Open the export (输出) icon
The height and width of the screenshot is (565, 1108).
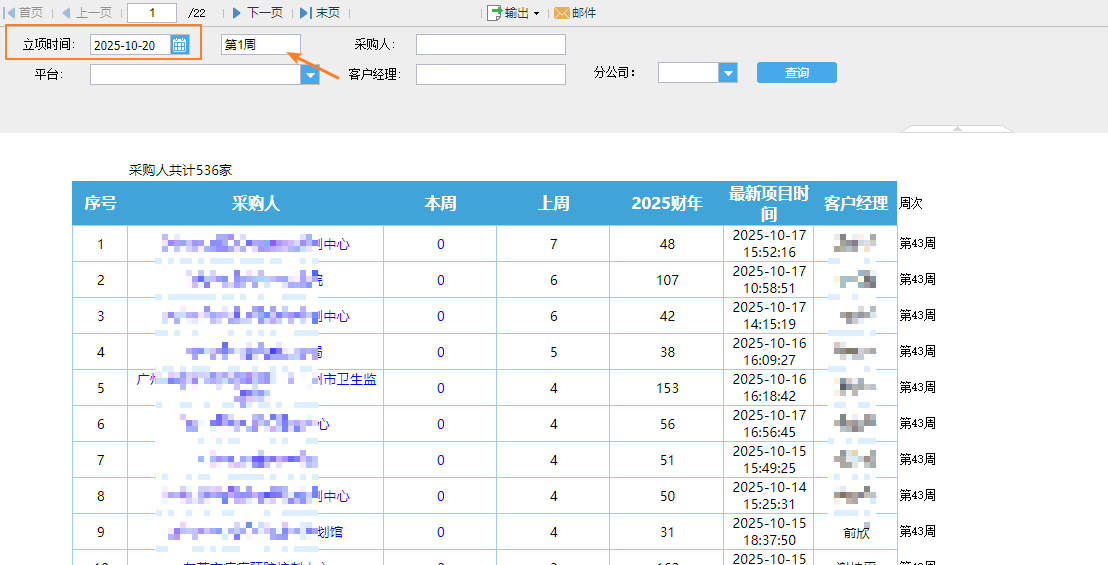click(494, 13)
